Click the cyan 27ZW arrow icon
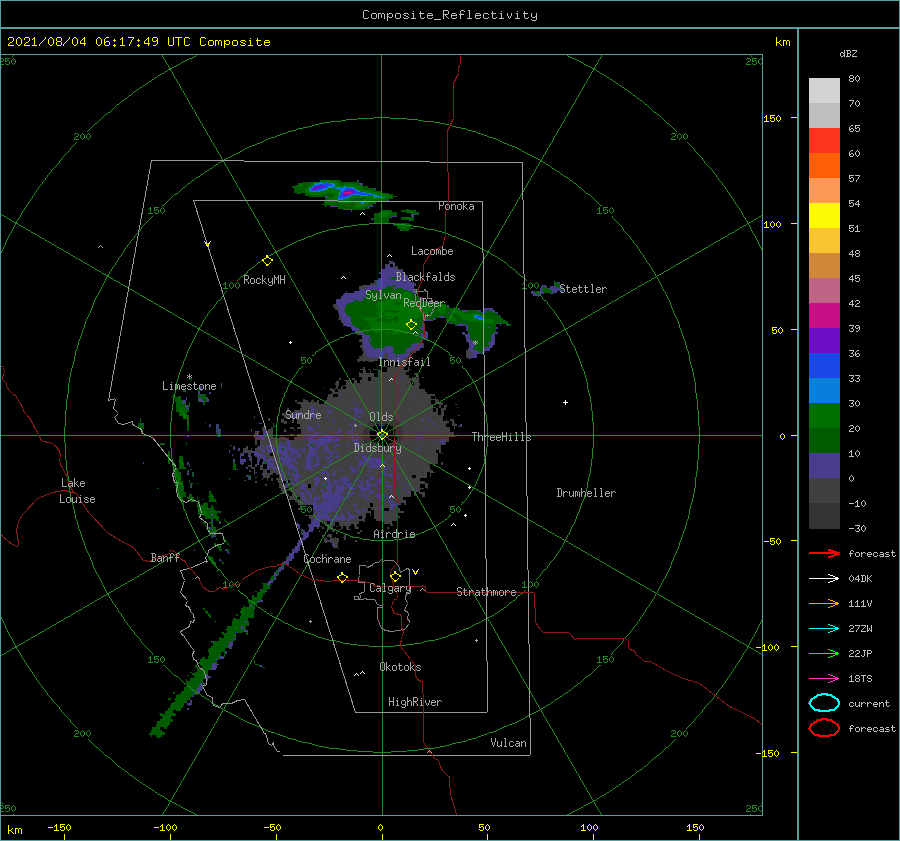Screen dimensions: 900x841 click(x=824, y=629)
